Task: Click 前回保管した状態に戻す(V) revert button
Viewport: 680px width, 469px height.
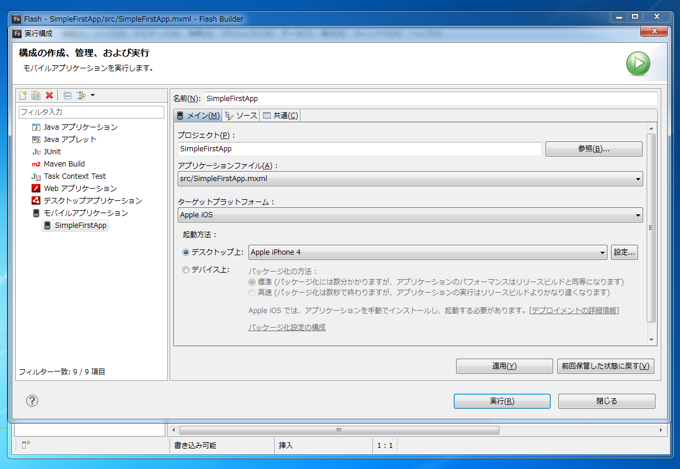Action: 605,366
